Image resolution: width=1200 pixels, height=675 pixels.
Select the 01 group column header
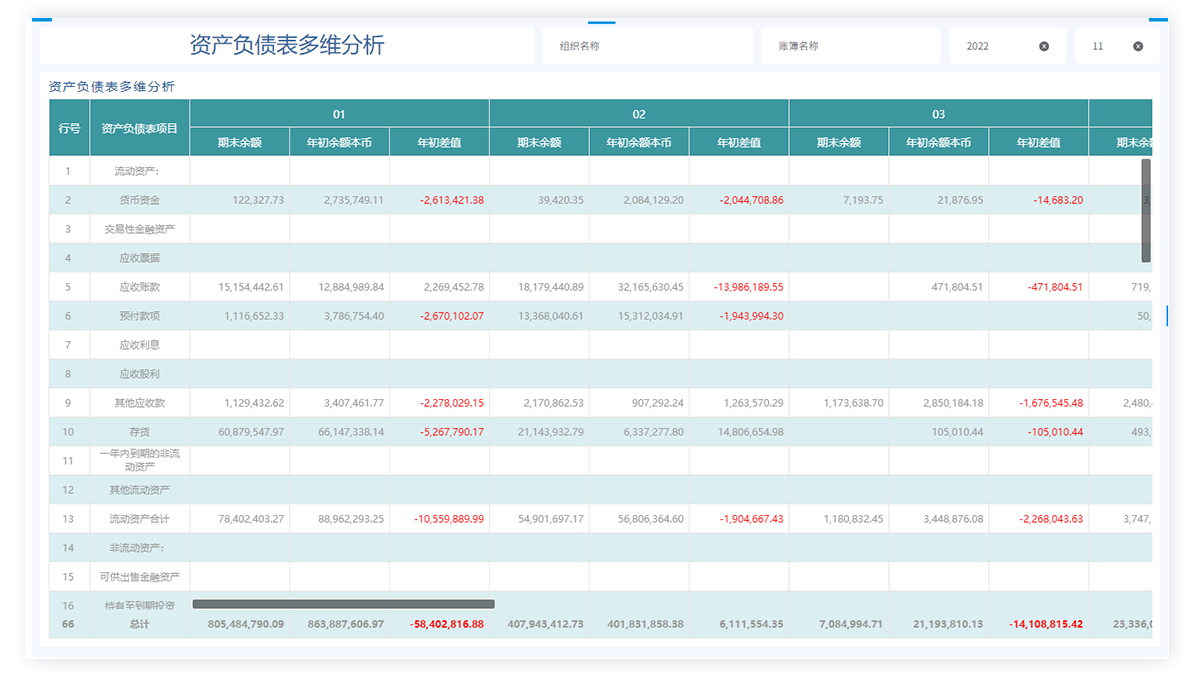click(x=339, y=114)
